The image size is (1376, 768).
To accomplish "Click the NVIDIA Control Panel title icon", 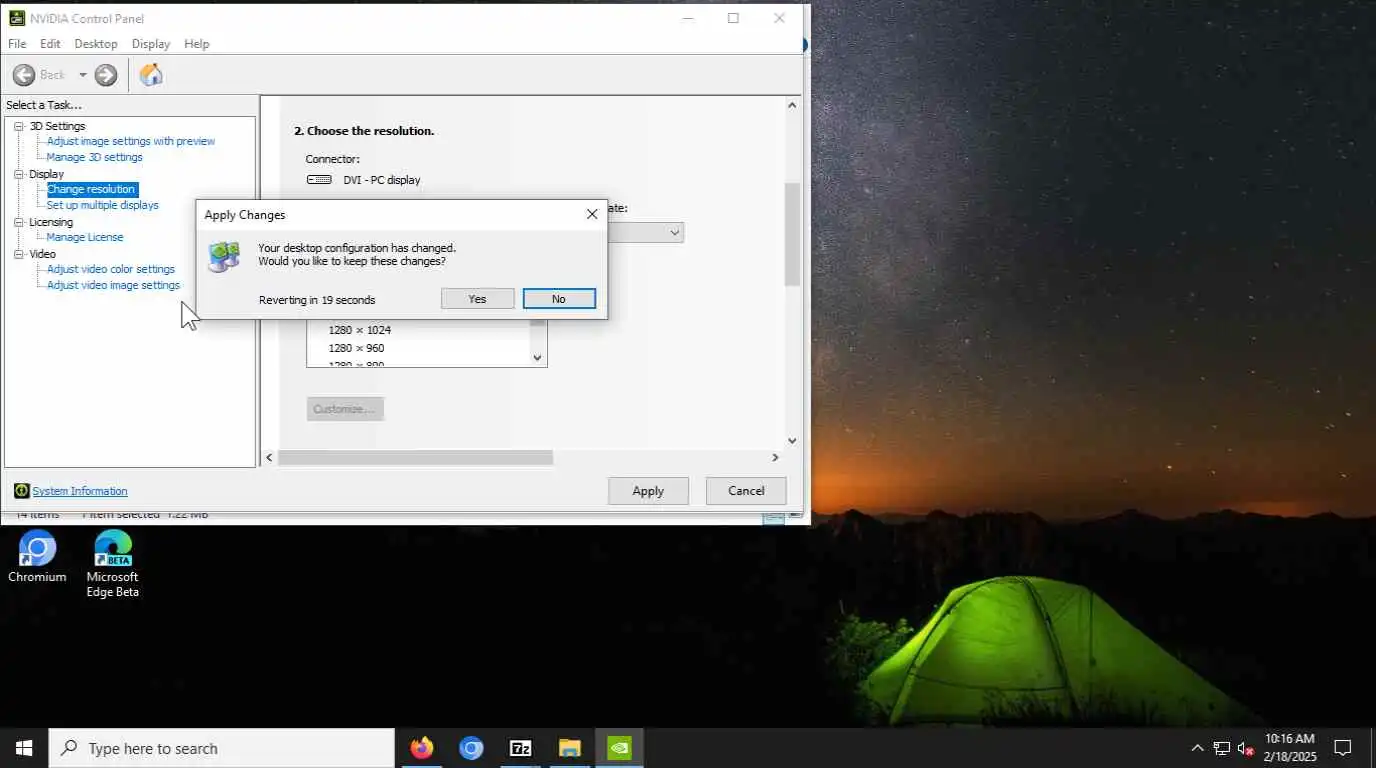I will coord(17,18).
